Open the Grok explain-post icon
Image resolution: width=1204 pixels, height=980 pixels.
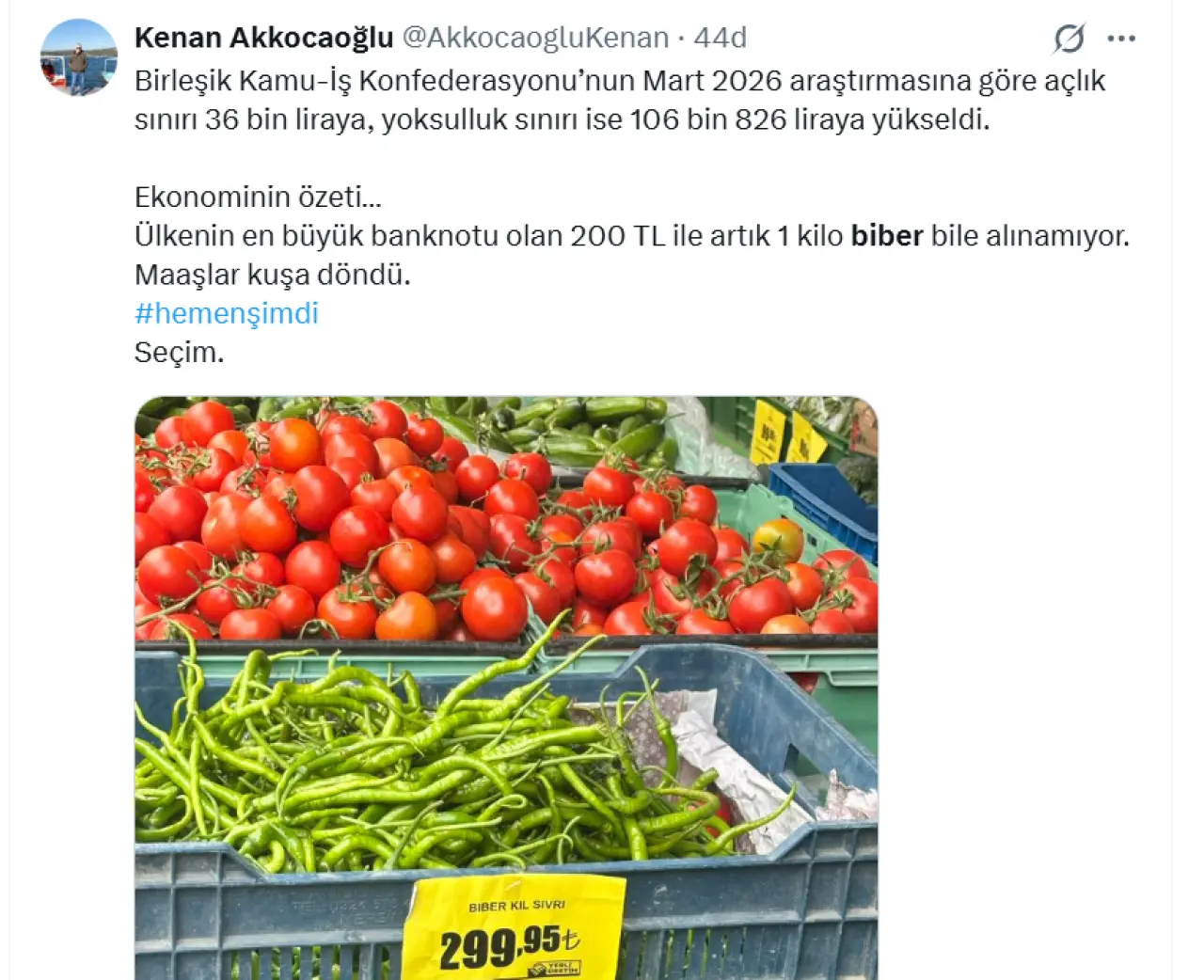[1069, 38]
